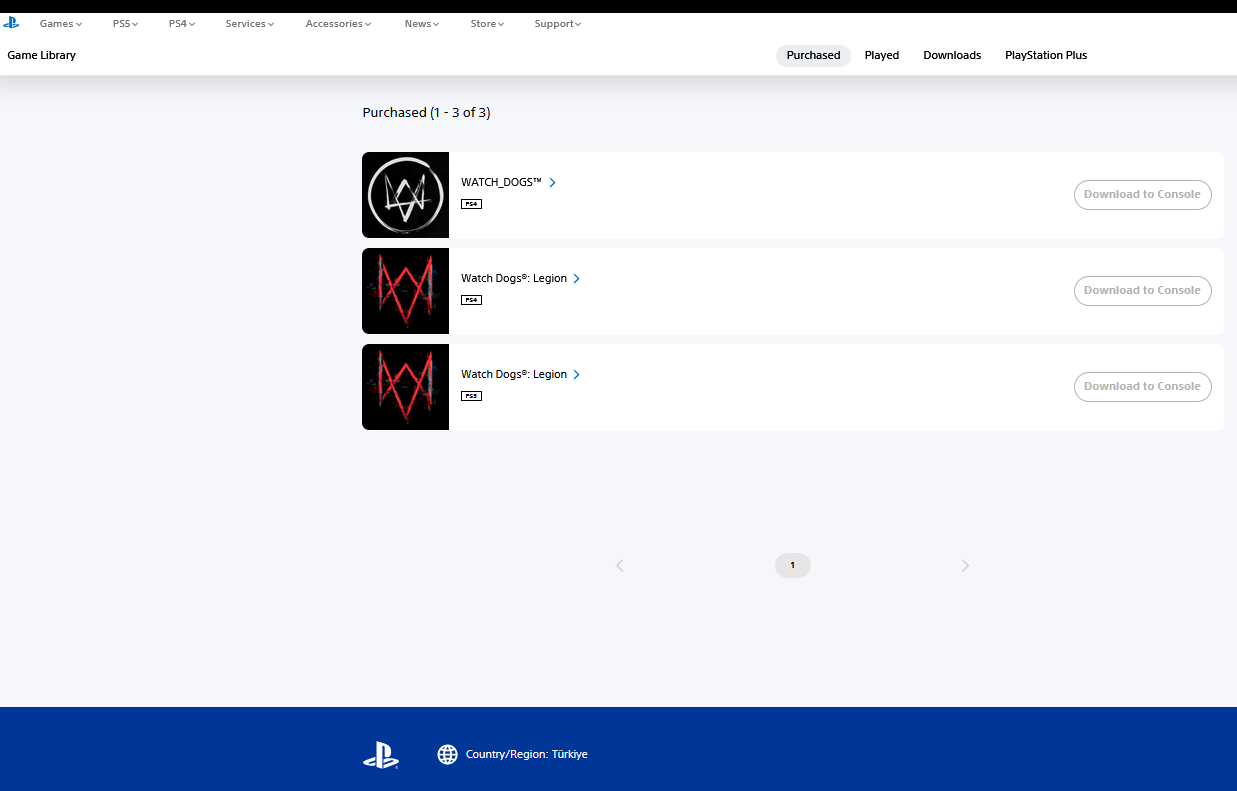Open the Support dropdown menu
Viewport: 1237px width, 791px height.
click(557, 24)
